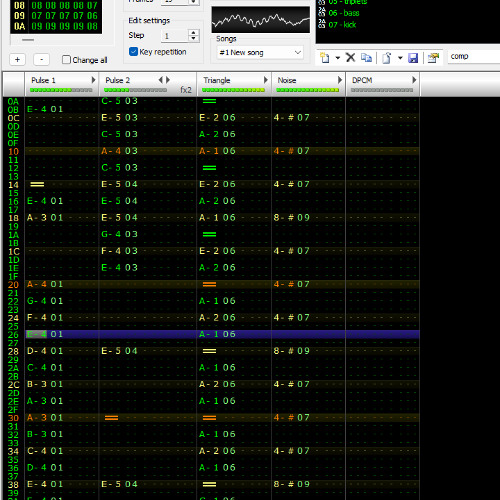Click the instrument name field showing comp

click(x=473, y=56)
